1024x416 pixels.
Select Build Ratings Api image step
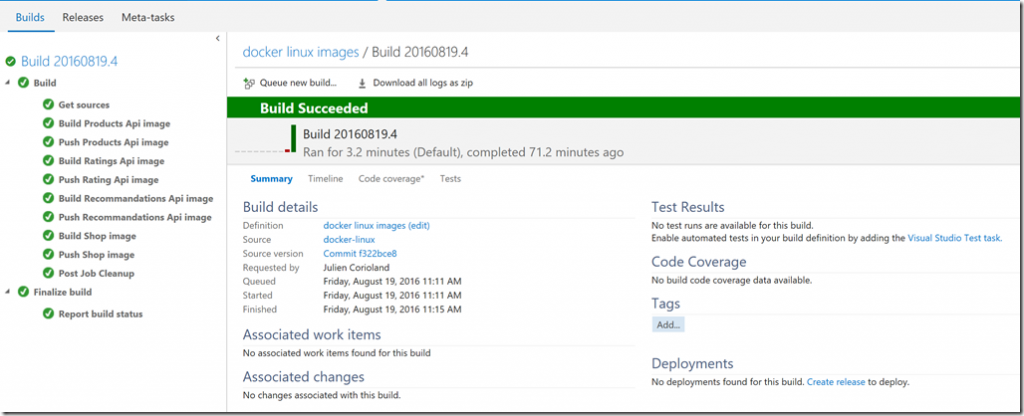[112, 161]
